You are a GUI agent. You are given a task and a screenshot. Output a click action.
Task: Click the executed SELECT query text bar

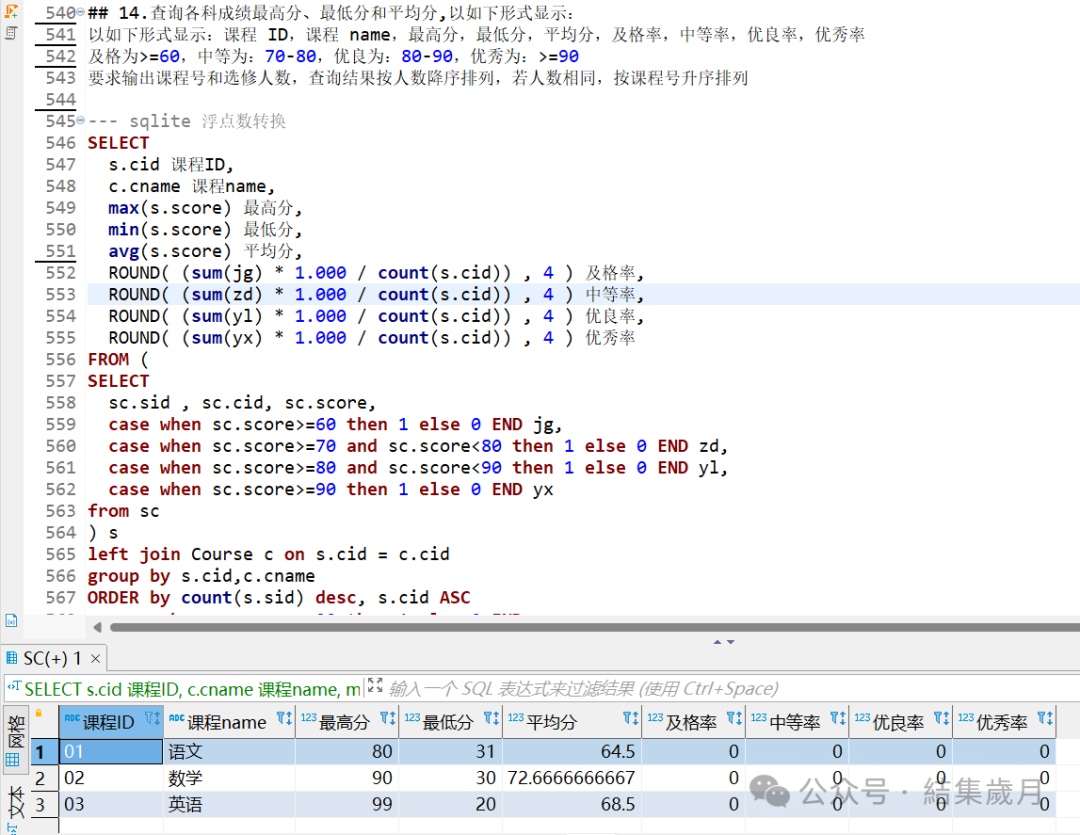click(x=192, y=689)
